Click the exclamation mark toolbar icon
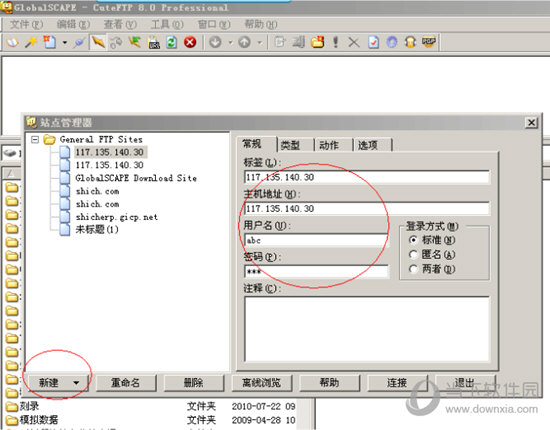Screen dimensions: 550x430 tap(336, 43)
